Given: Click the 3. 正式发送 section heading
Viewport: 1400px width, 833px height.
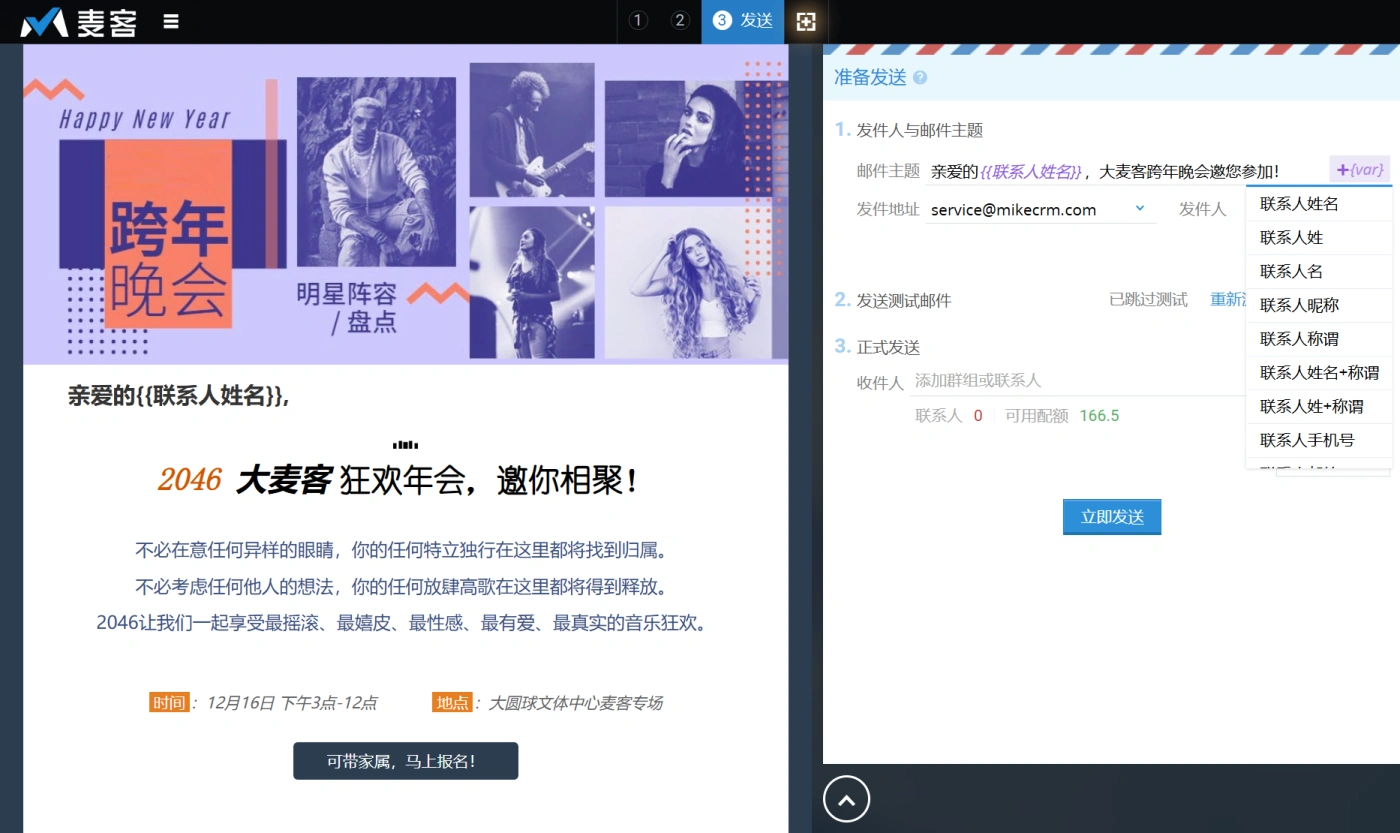Looking at the screenshot, I should (877, 347).
